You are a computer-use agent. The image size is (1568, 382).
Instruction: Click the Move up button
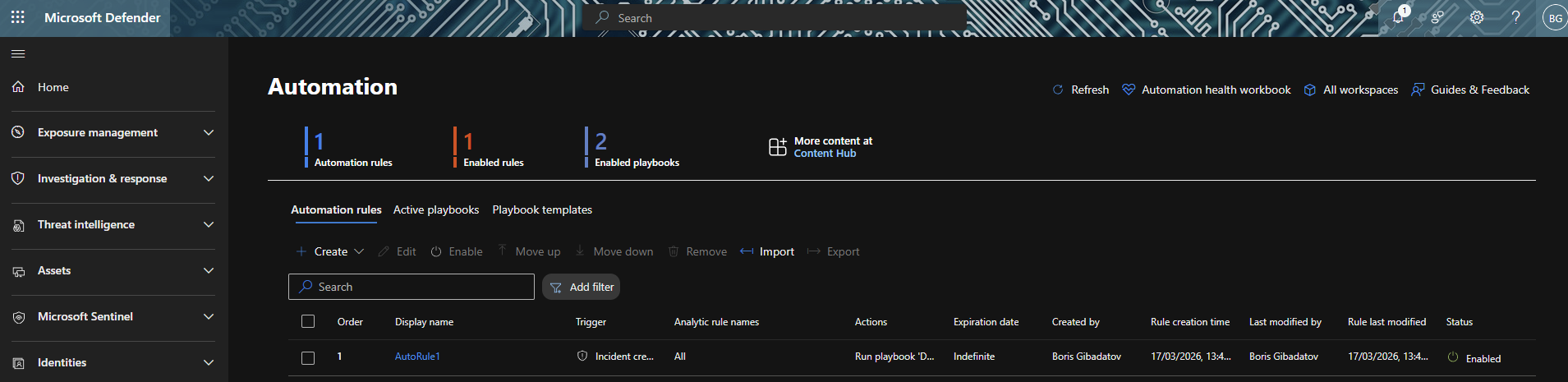pos(529,251)
